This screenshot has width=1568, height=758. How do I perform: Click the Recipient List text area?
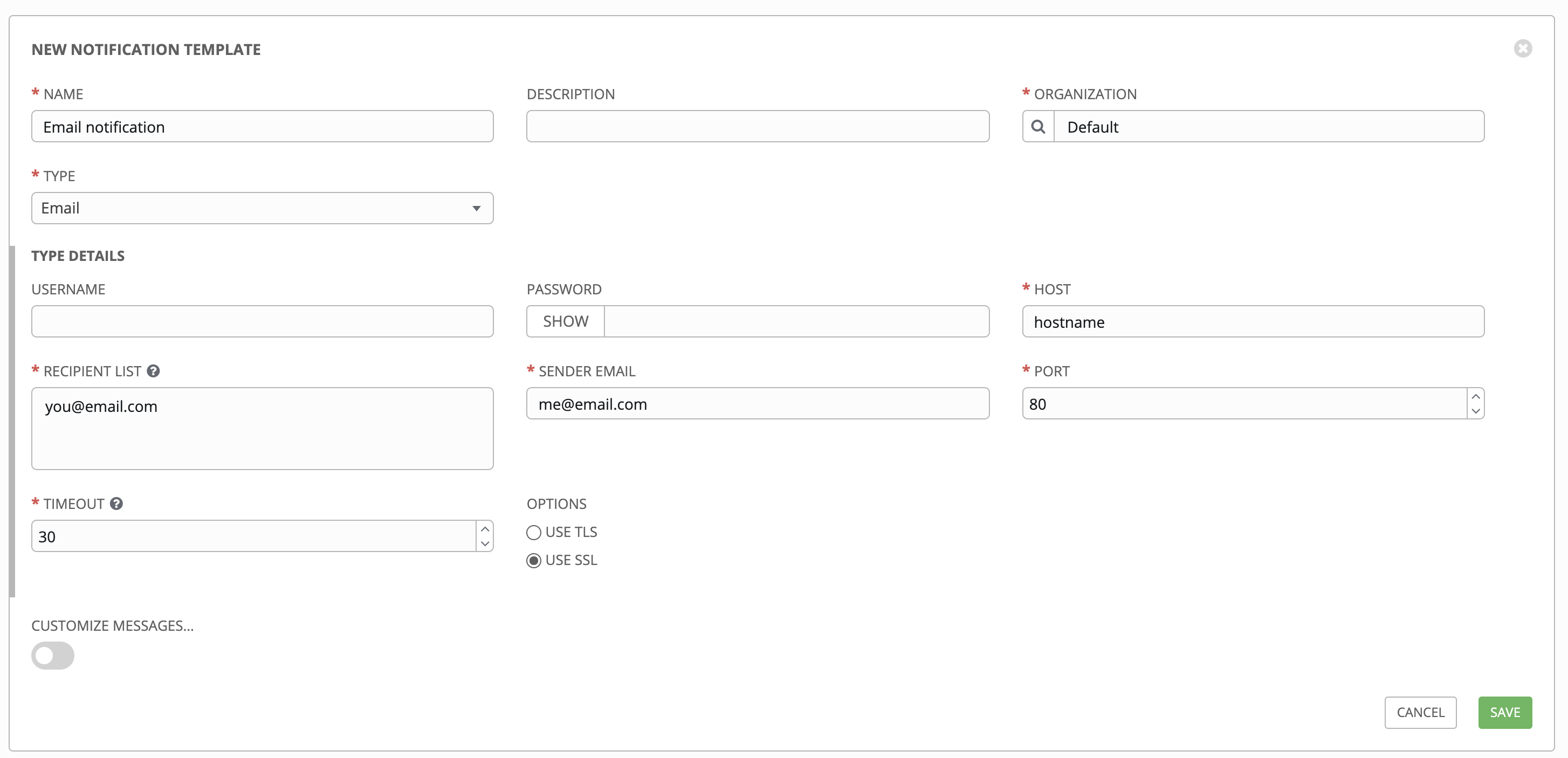click(x=263, y=429)
